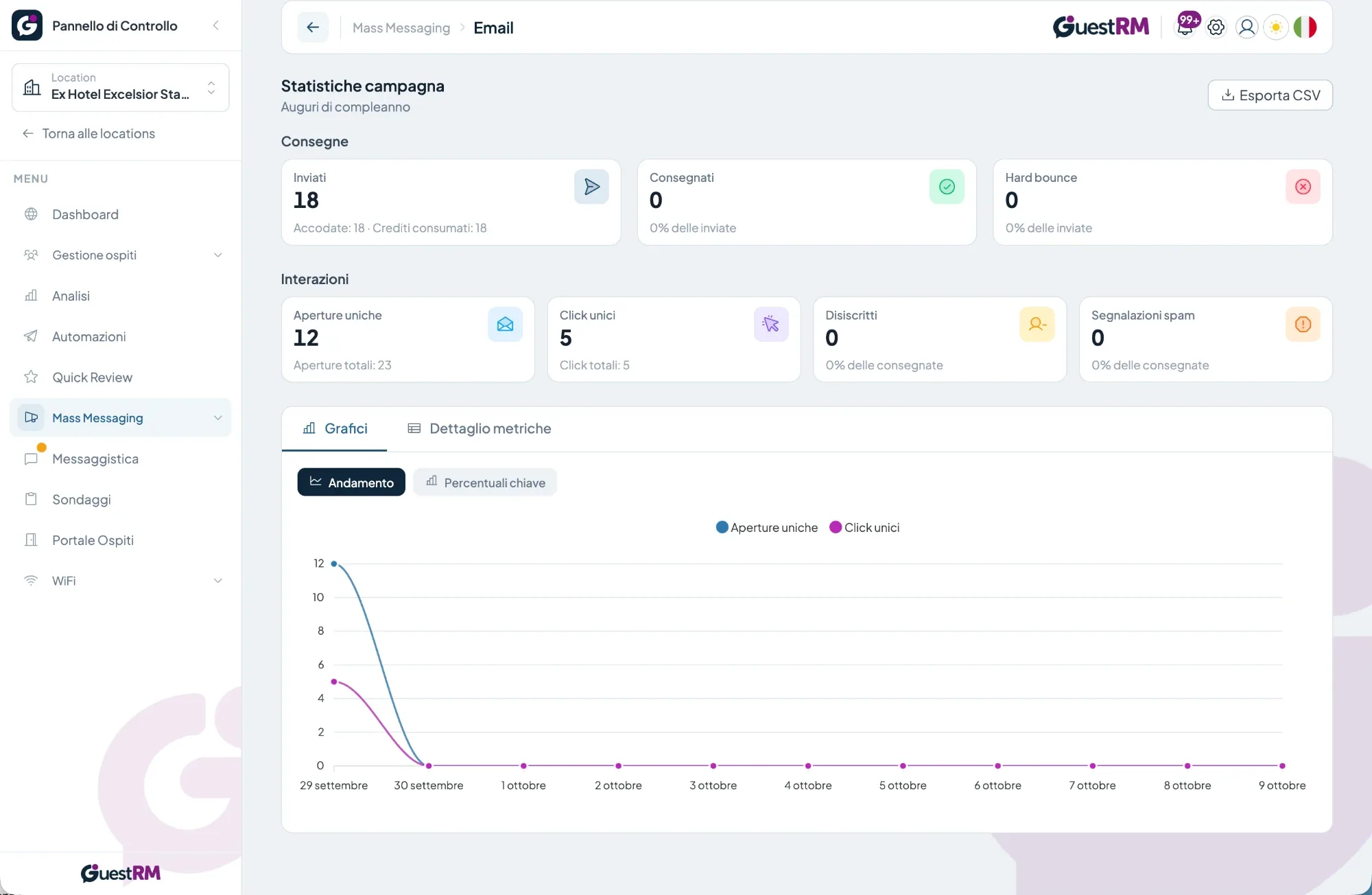The image size is (1372, 895).
Task: Change language via Italian flag icon
Action: tap(1305, 27)
